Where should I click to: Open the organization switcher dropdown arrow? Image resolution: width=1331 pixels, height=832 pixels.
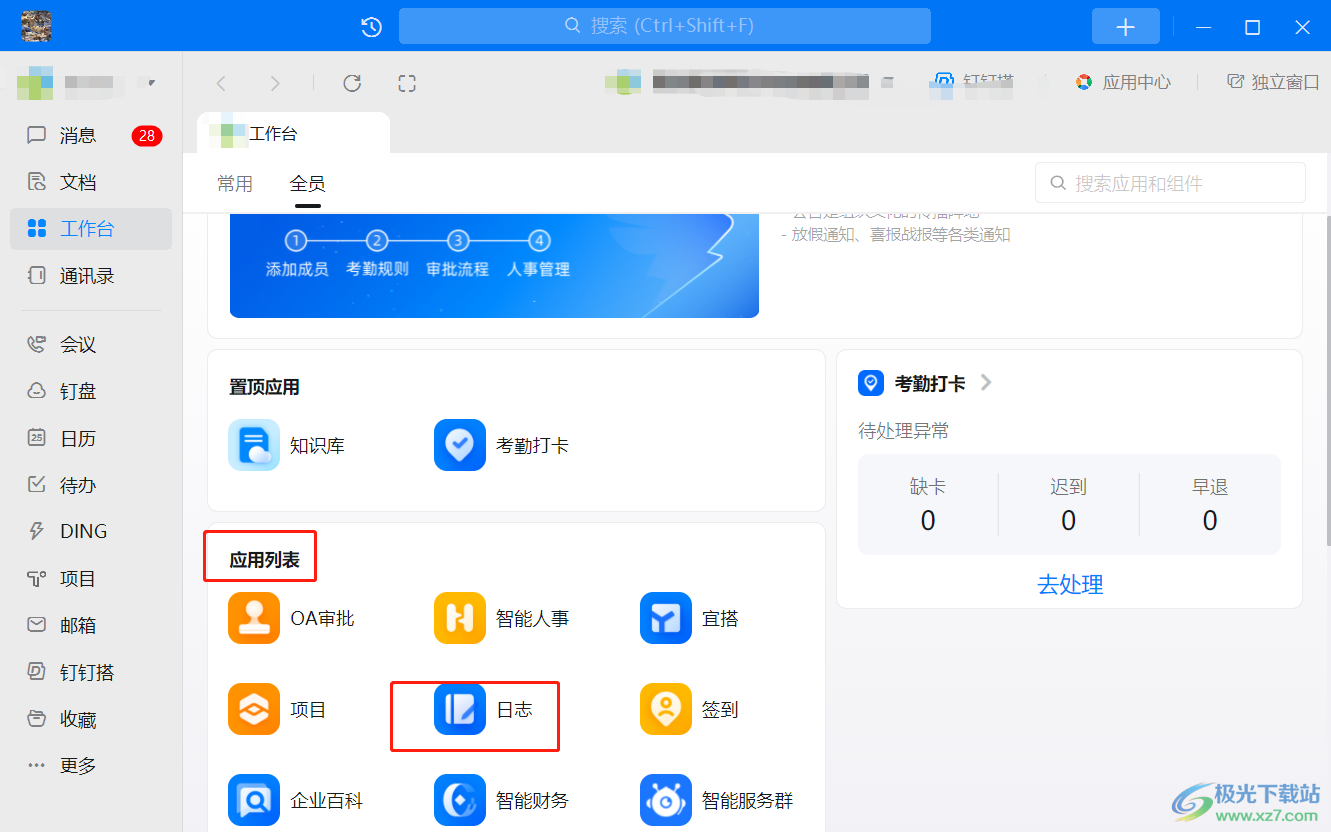point(152,83)
